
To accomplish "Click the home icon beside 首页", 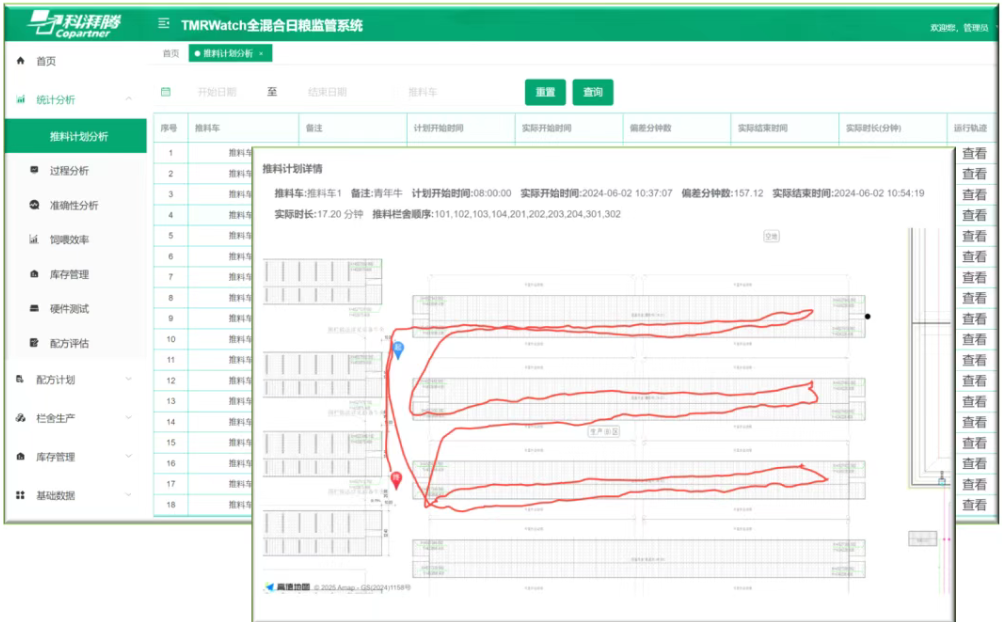I will (x=20, y=61).
